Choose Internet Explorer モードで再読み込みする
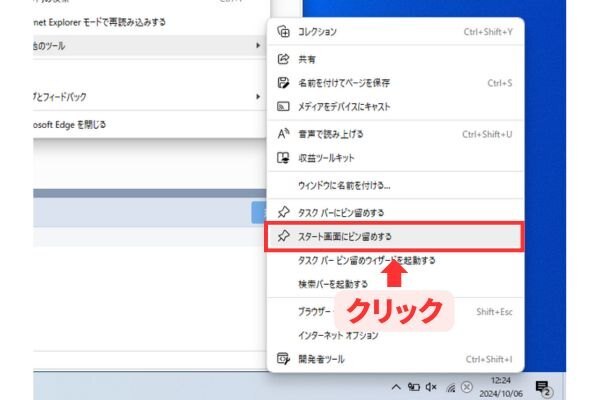The image size is (600, 400). pyautogui.click(x=149, y=22)
